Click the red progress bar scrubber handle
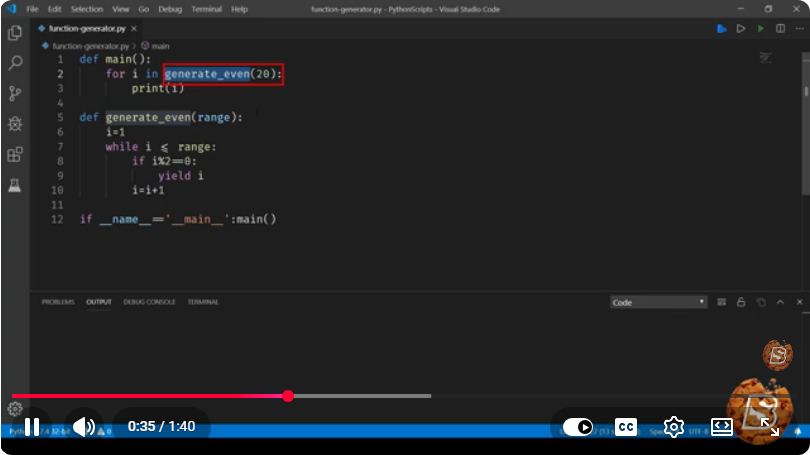Image resolution: width=810 pixels, height=455 pixels. coord(288,396)
